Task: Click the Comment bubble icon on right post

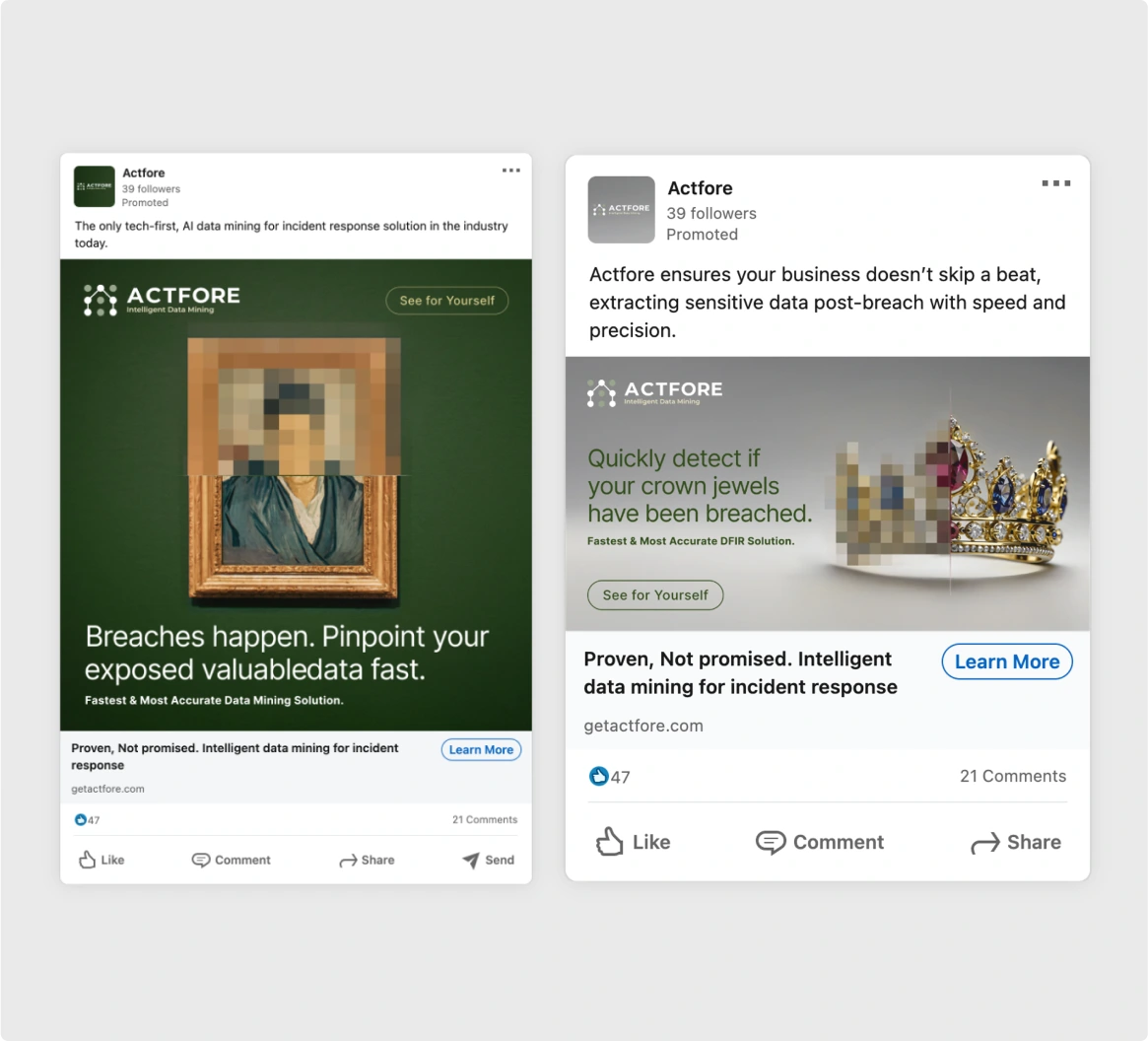Action: [771, 843]
